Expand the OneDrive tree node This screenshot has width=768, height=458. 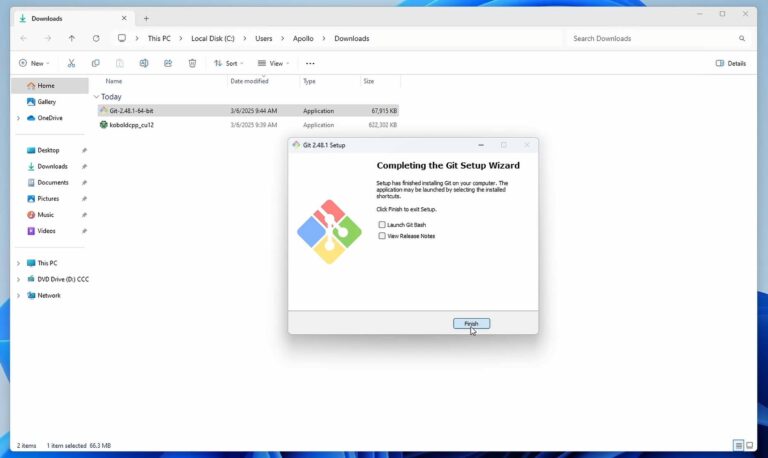coord(19,118)
